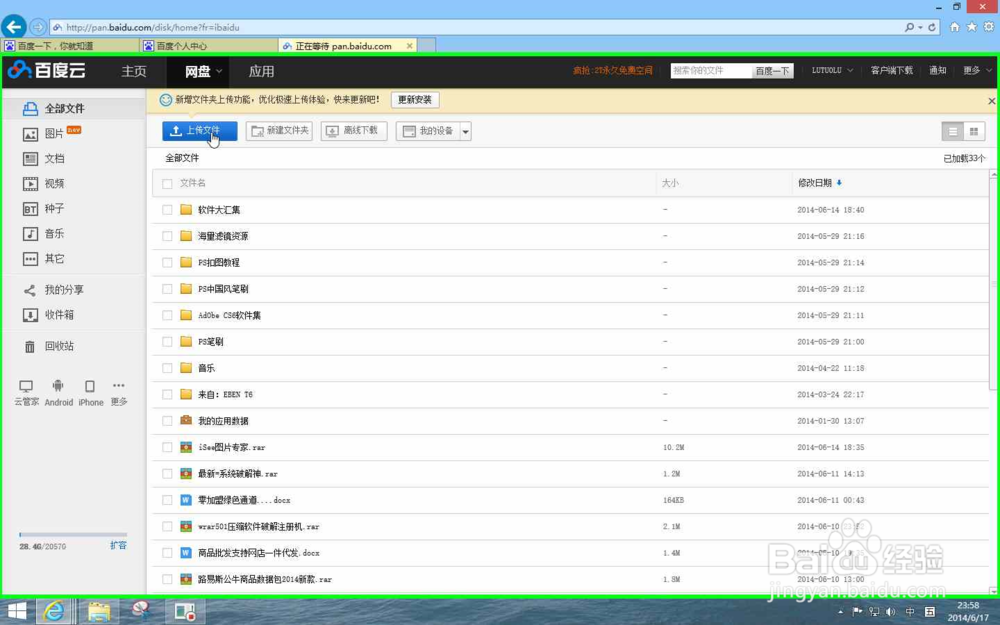Open browser home page icon
This screenshot has width=1000, height=625.
(955, 27)
